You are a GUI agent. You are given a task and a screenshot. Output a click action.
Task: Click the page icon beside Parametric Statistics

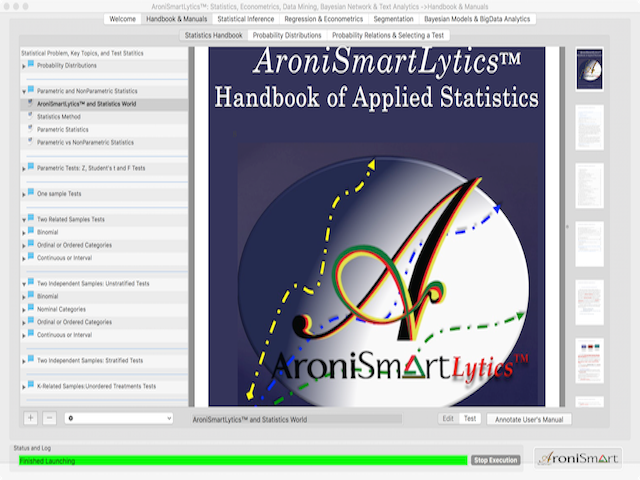30,129
